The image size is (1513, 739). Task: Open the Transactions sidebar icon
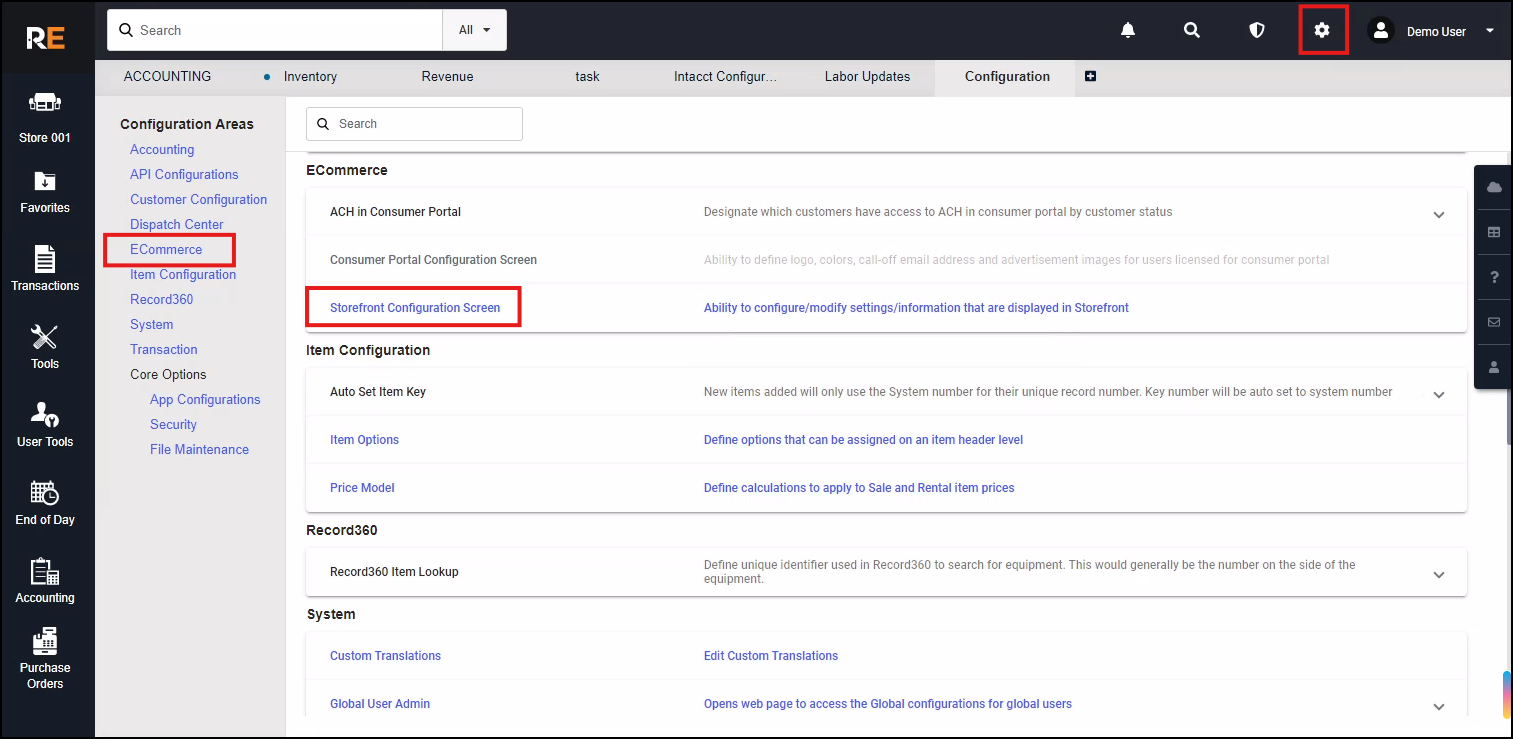tap(45, 269)
